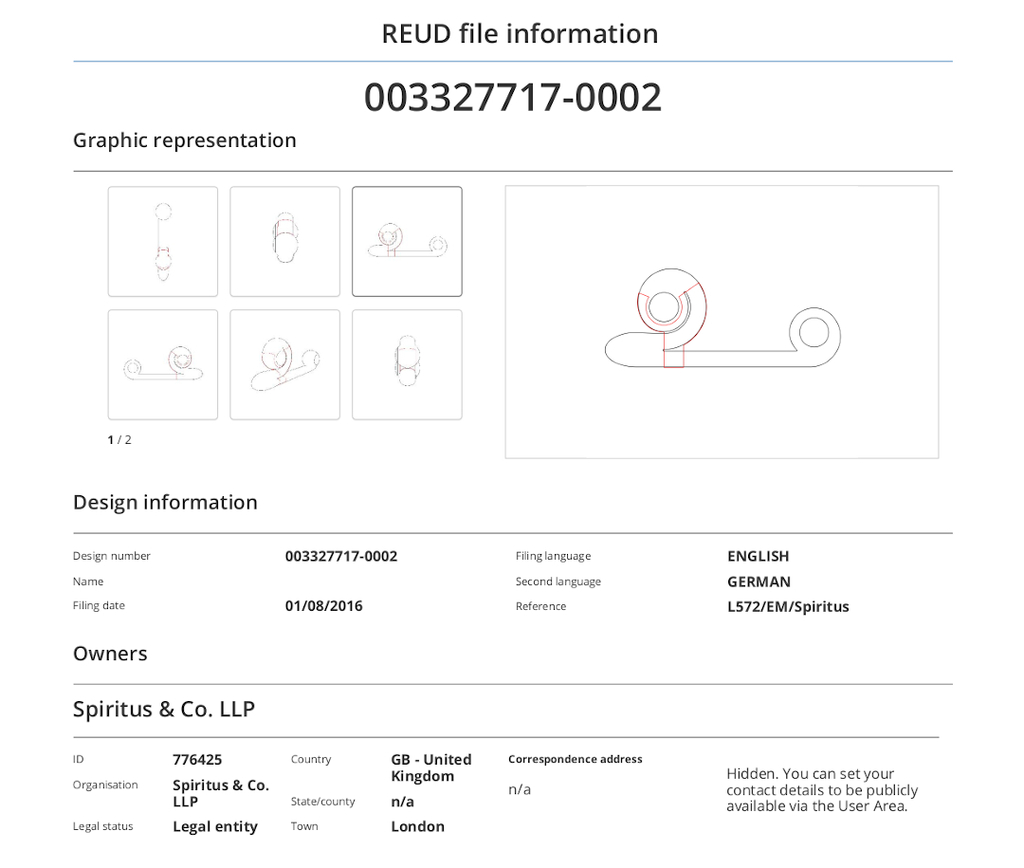Click the large design preview image
Viewport: 1024px width, 868px height.
click(x=721, y=322)
